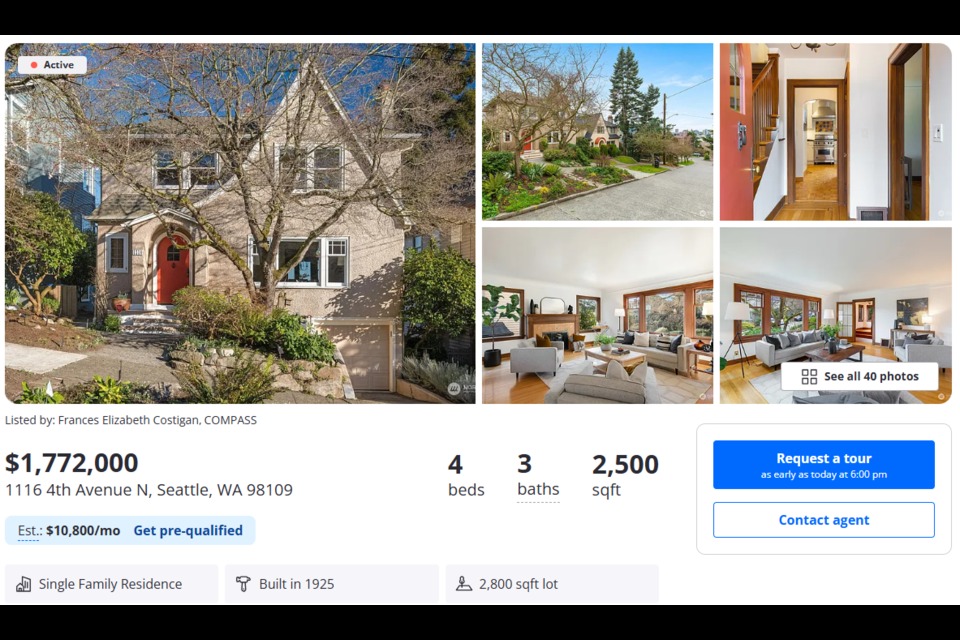The width and height of the screenshot is (960, 640).
Task: Click the Request a tour button
Action: pyautogui.click(x=823, y=465)
